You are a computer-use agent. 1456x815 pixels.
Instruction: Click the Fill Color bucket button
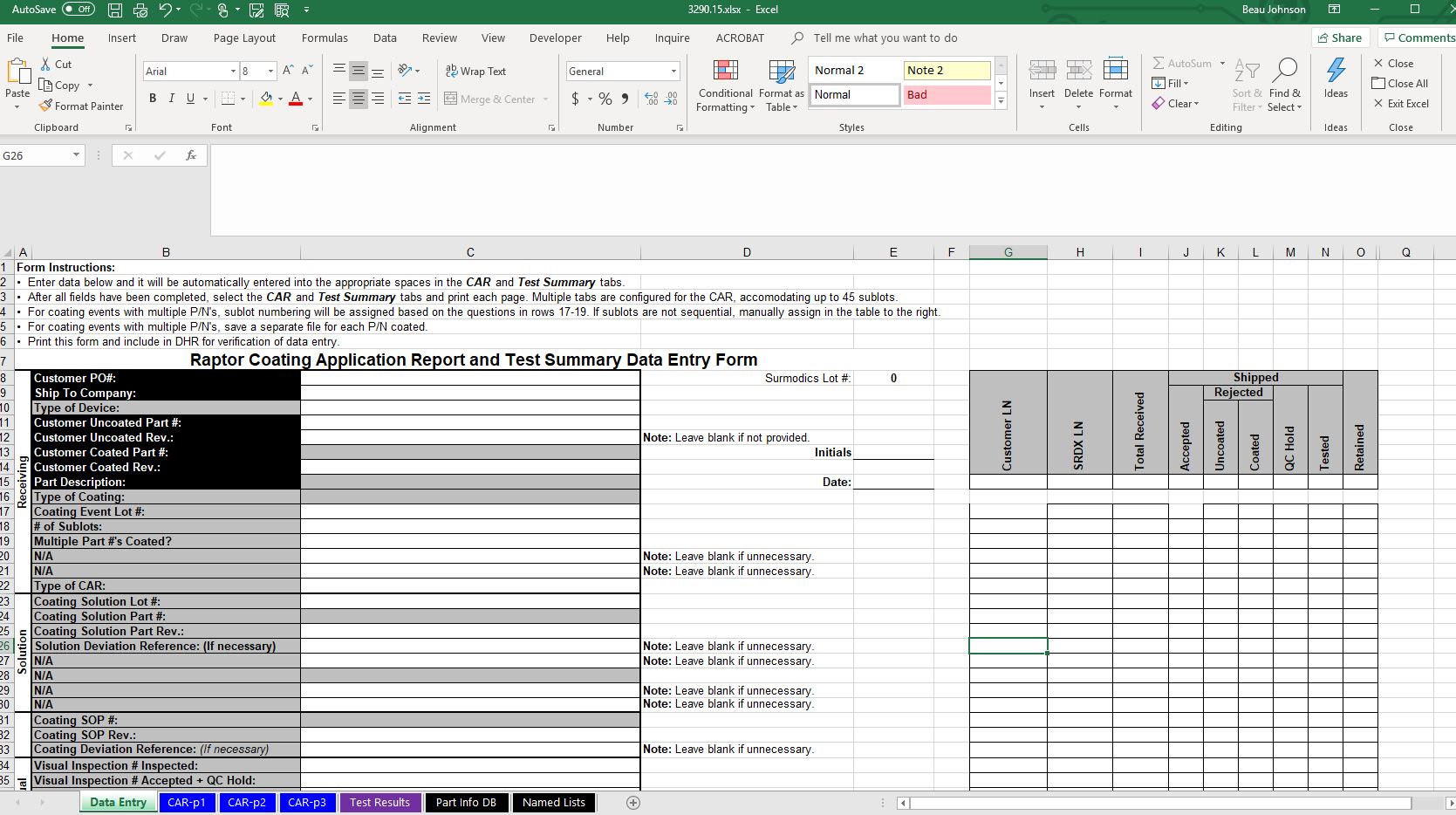coord(266,99)
